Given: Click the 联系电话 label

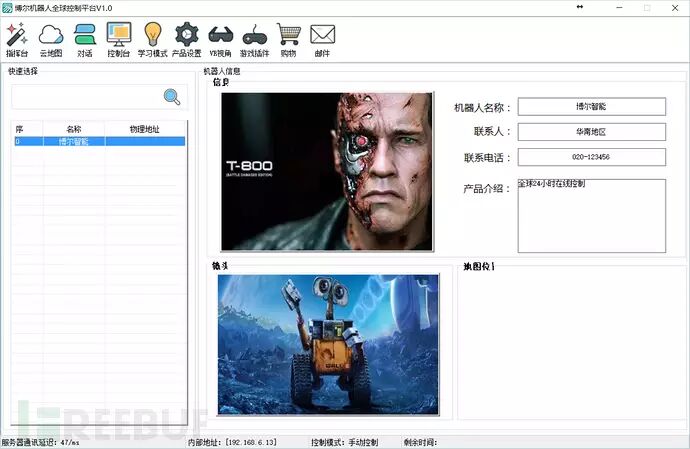Looking at the screenshot, I should pos(487,158).
